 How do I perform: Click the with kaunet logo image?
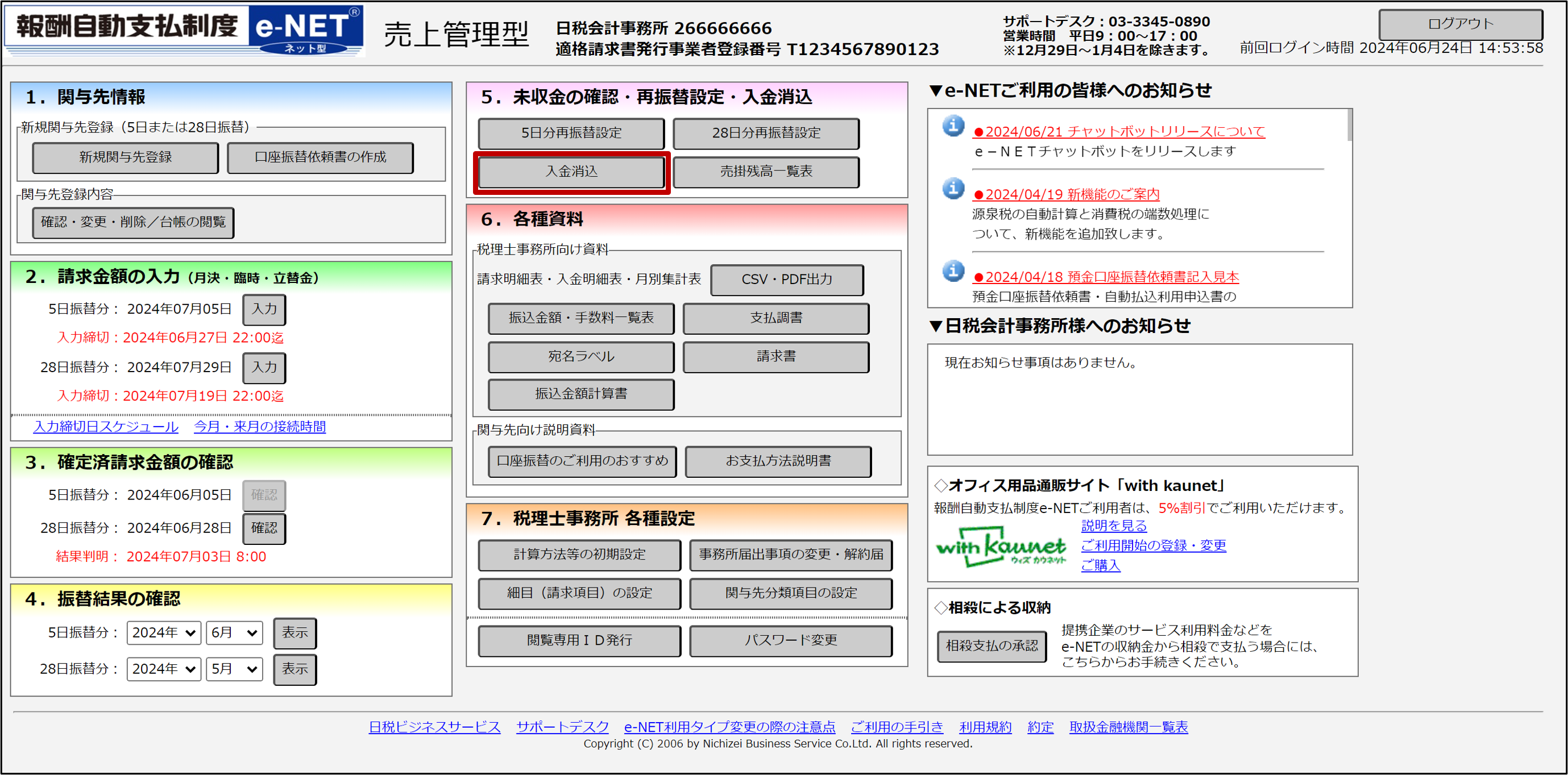click(x=1000, y=547)
